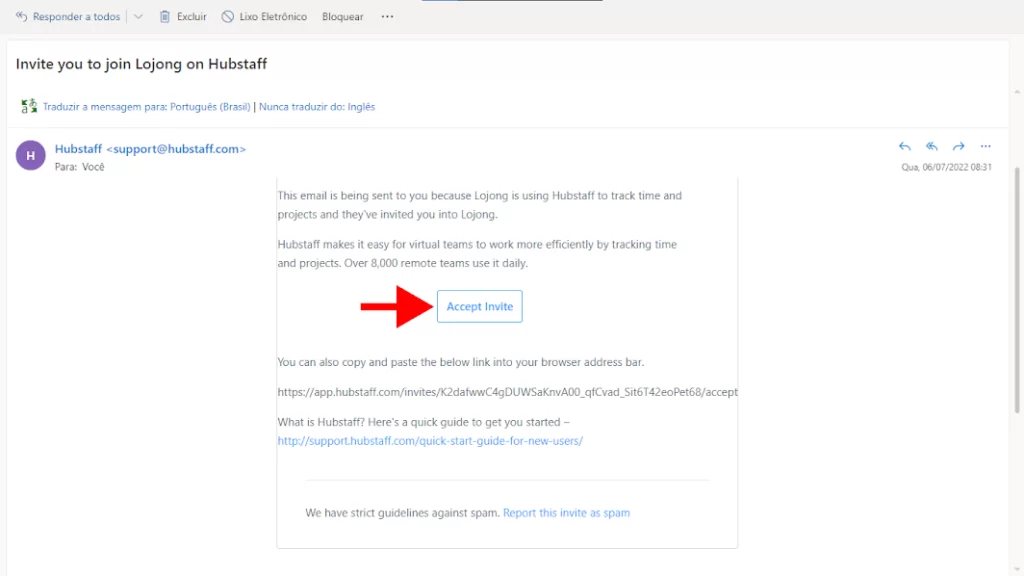Click the date Qua, 06/07/2022 08:31
The image size is (1024, 576).
(946, 167)
